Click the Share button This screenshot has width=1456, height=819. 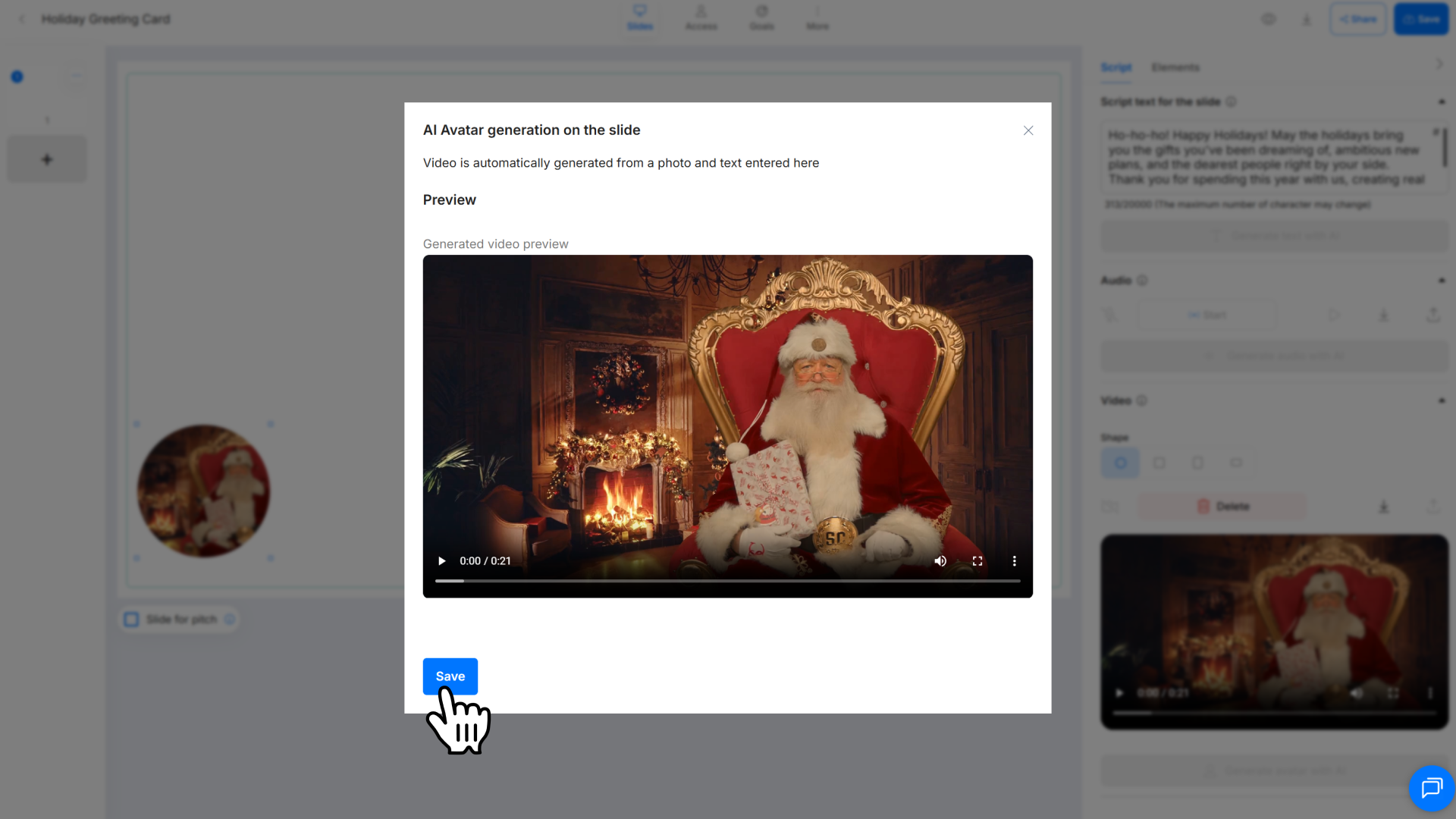(1357, 19)
